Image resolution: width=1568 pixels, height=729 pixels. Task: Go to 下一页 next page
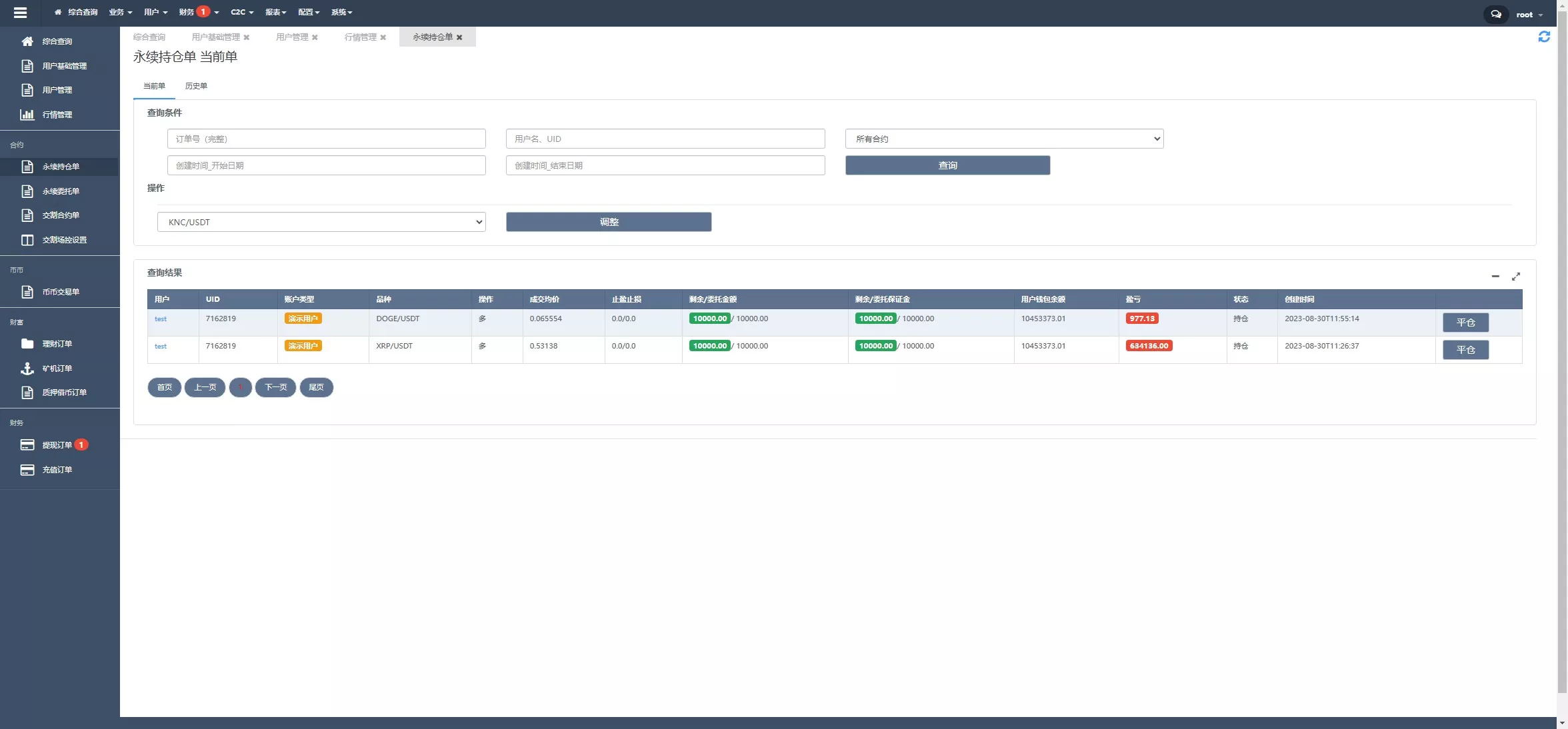[x=275, y=387]
